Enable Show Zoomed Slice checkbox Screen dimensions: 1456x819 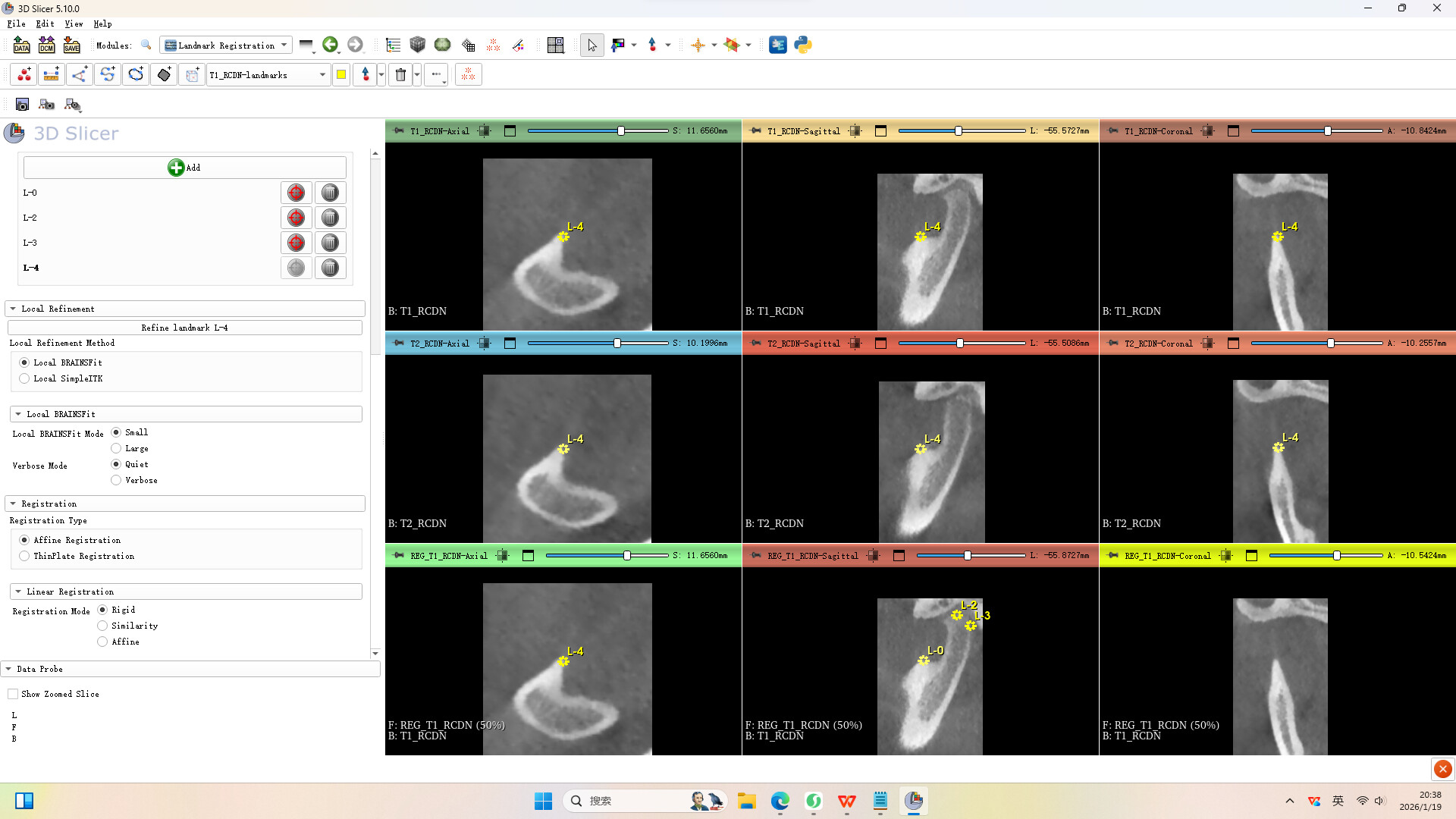click(x=13, y=694)
